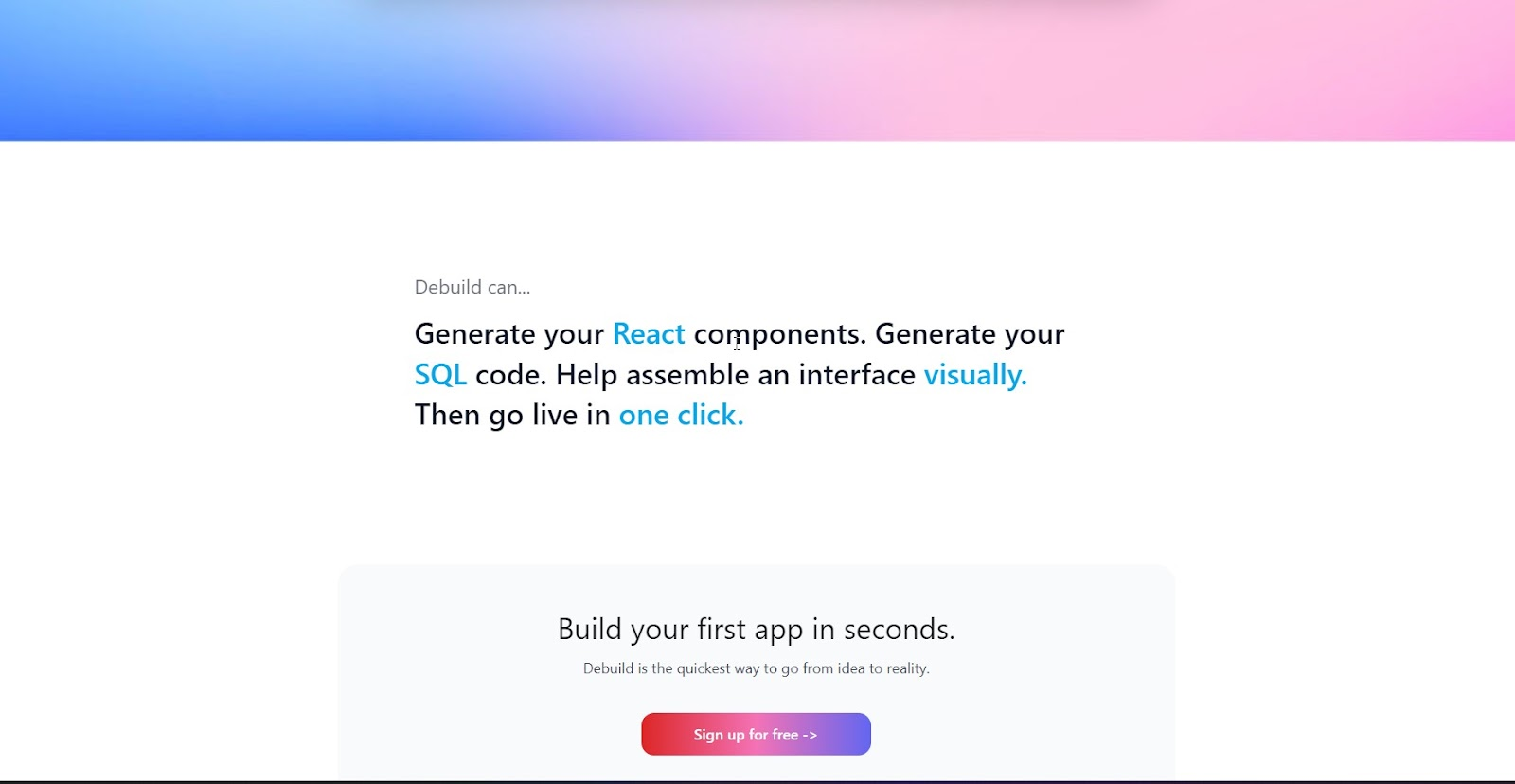Click the highlighted word "visually."

[x=975, y=376]
